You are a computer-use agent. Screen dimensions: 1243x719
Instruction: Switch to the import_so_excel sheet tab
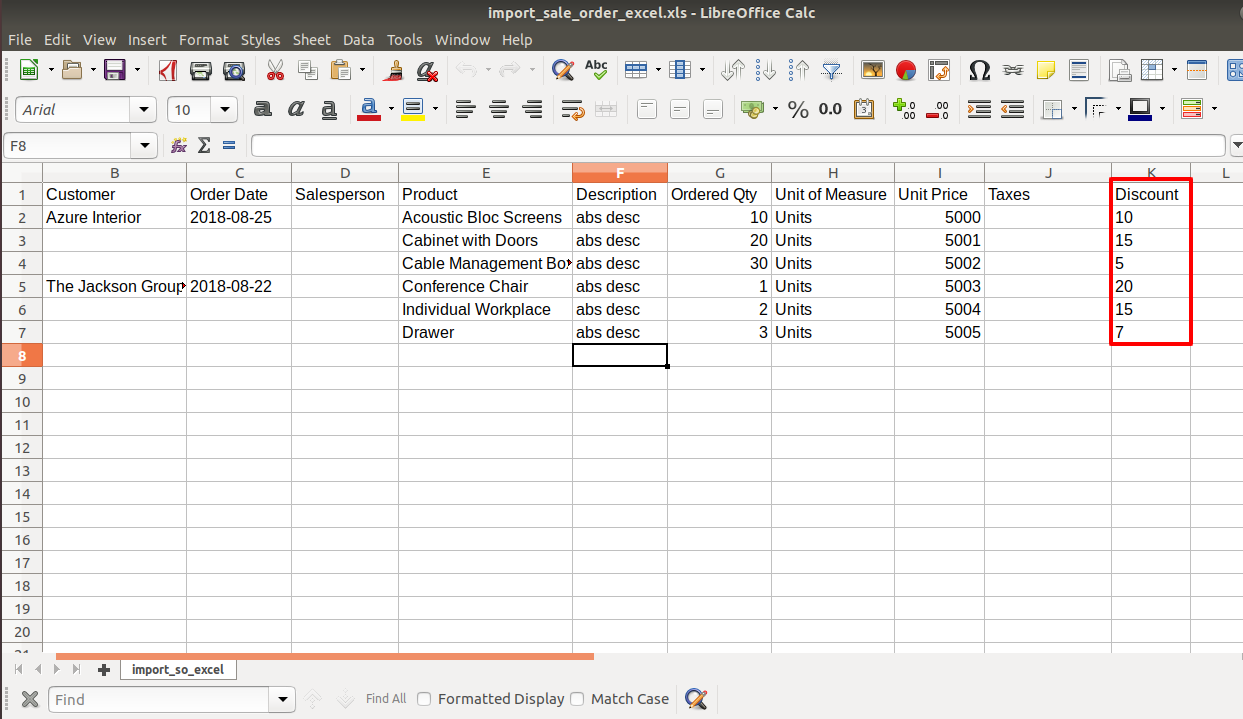coord(178,669)
